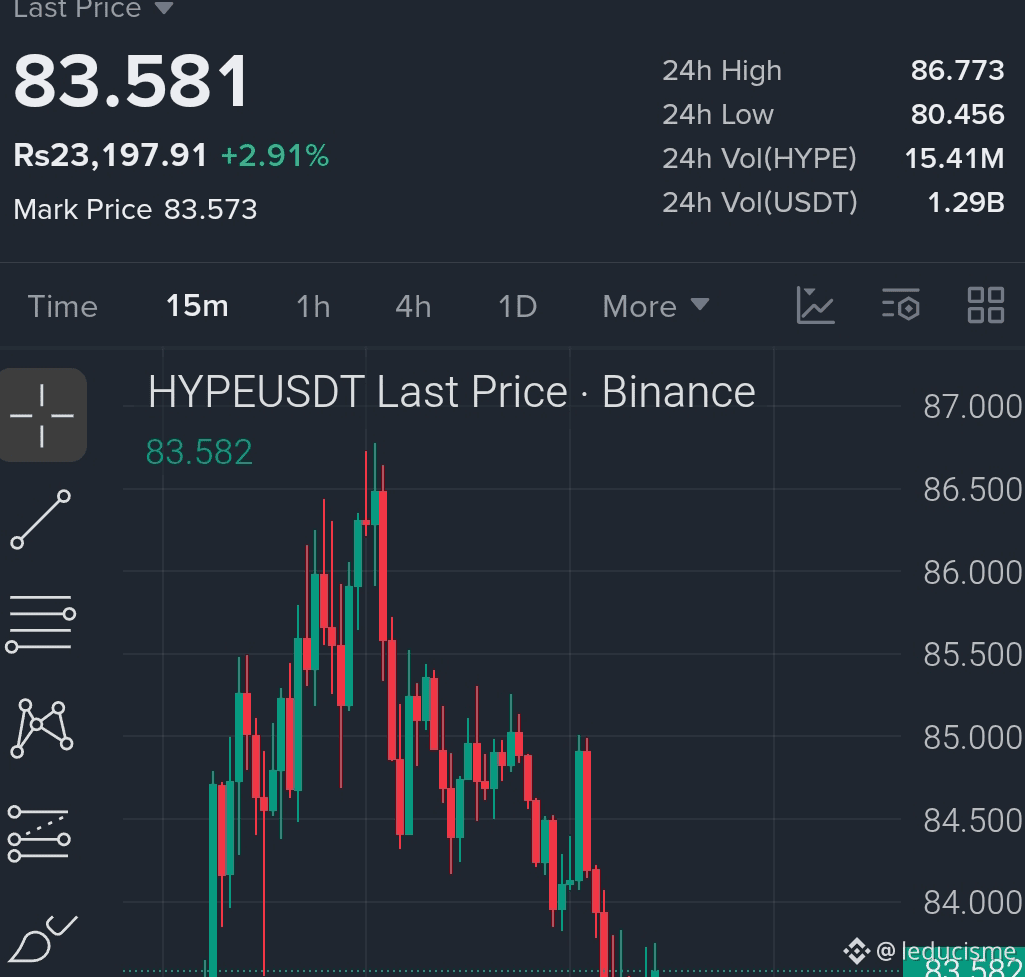The width and height of the screenshot is (1025, 977).
Task: Click the 84.000 price axis label
Action: point(973,903)
